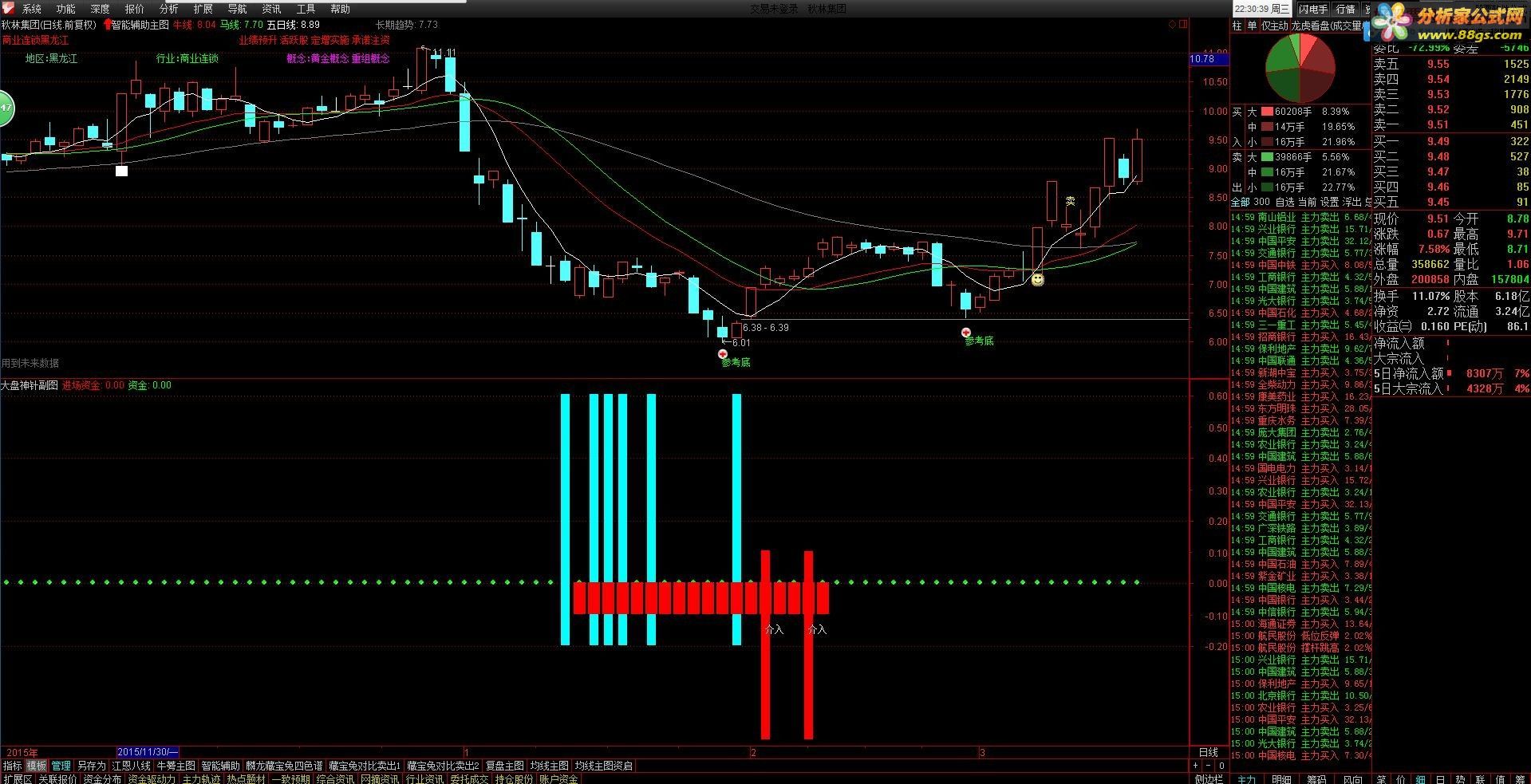Click the 行情 button in title bar
This screenshot has height=784, width=1531.
[x=1346, y=9]
